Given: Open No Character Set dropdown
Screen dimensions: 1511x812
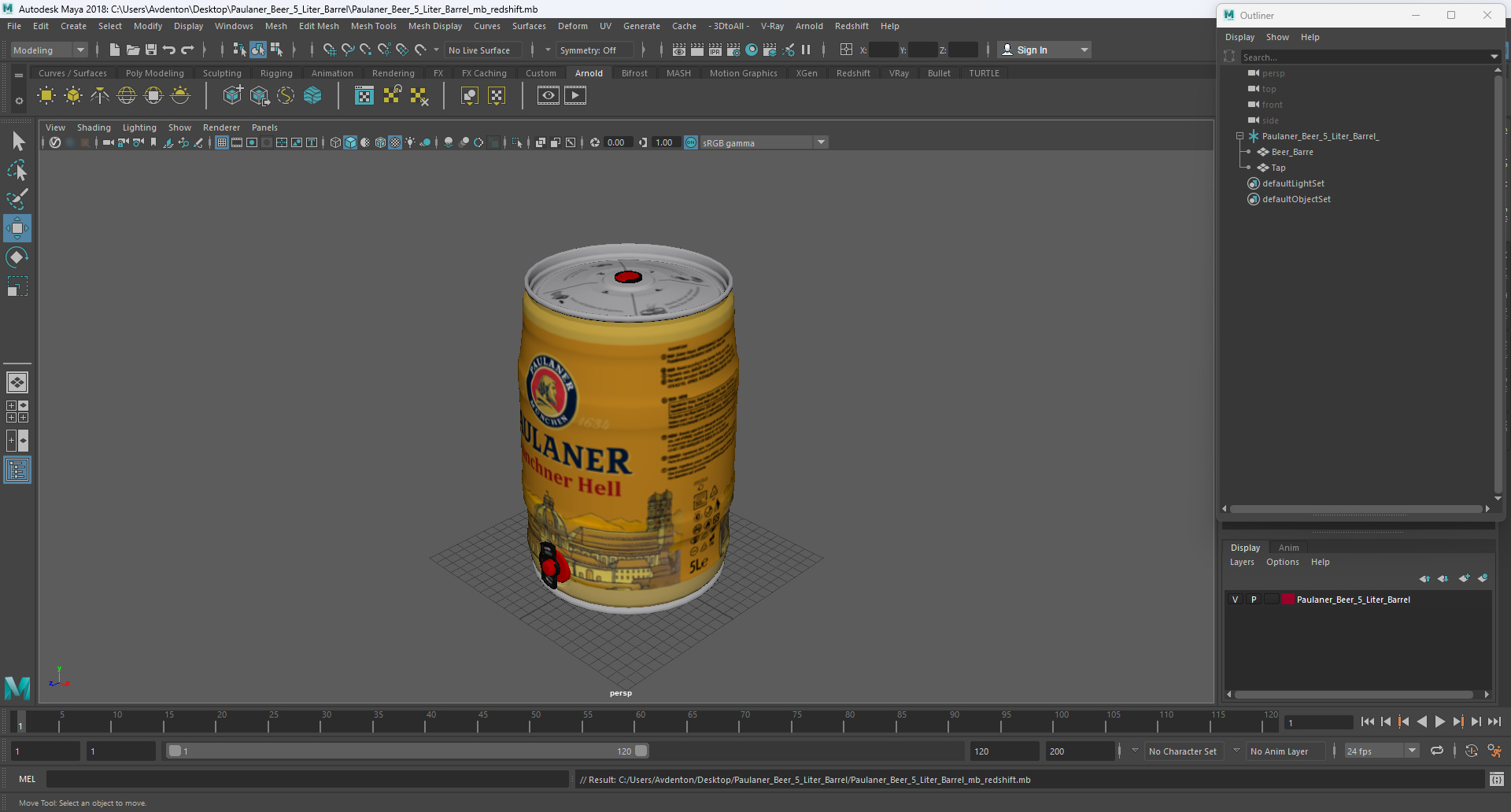Looking at the screenshot, I should click(x=1182, y=751).
